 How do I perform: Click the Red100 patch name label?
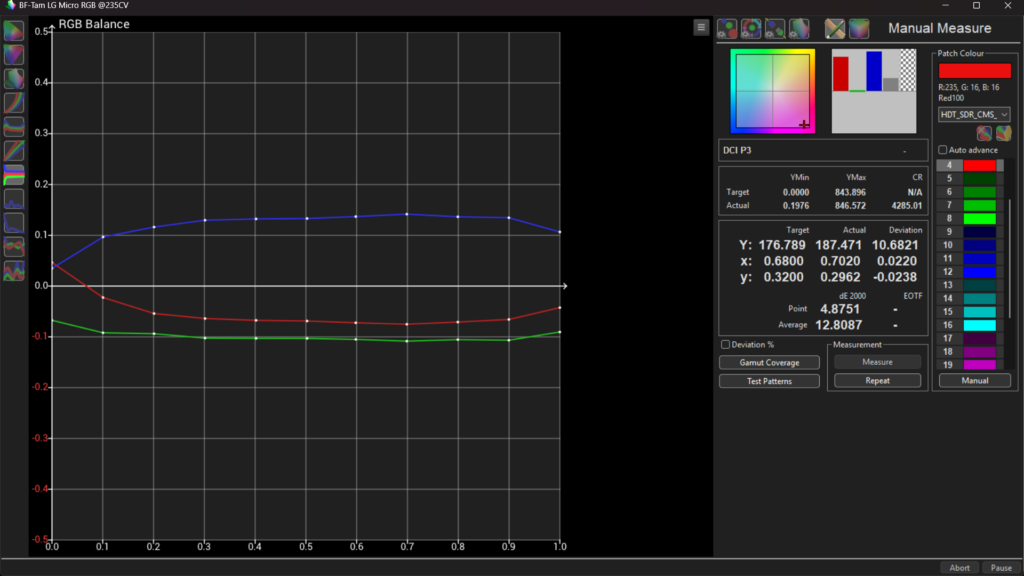[x=951, y=99]
